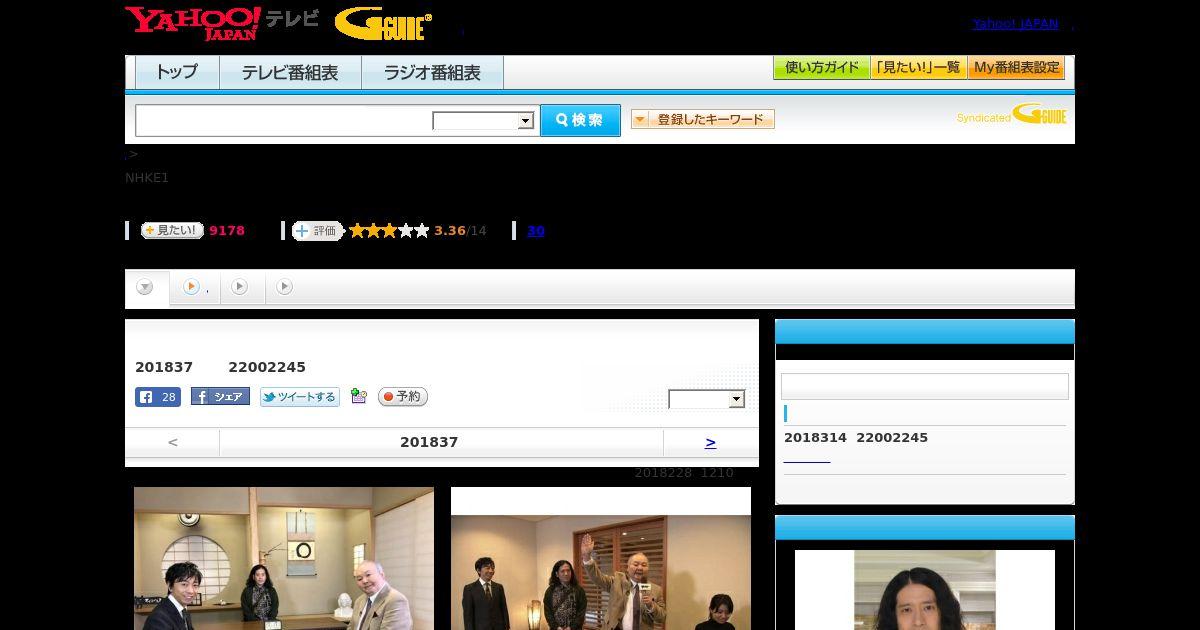
Task: Click the Facebook like counter showing 28
Action: 158,397
